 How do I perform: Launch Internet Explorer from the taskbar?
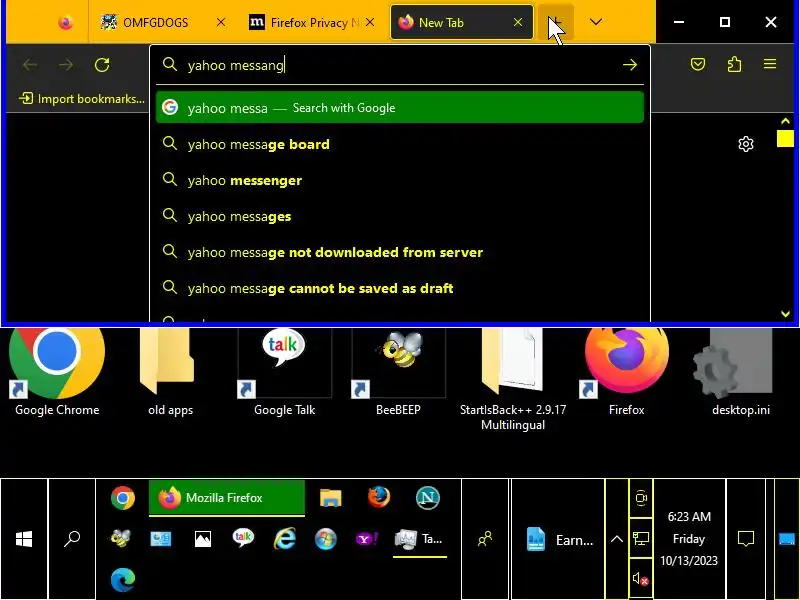pos(285,539)
